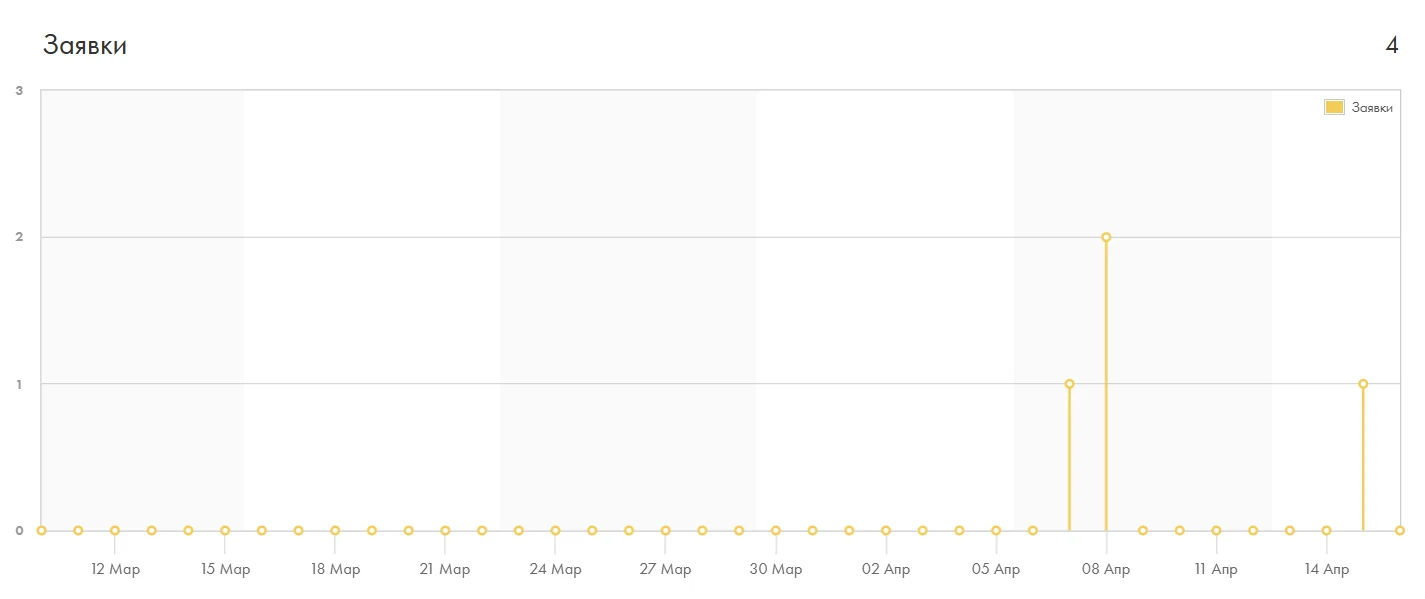The width and height of the screenshot is (1425, 599).
Task: Click the last data marker at chart's right edge
Action: tap(1400, 530)
